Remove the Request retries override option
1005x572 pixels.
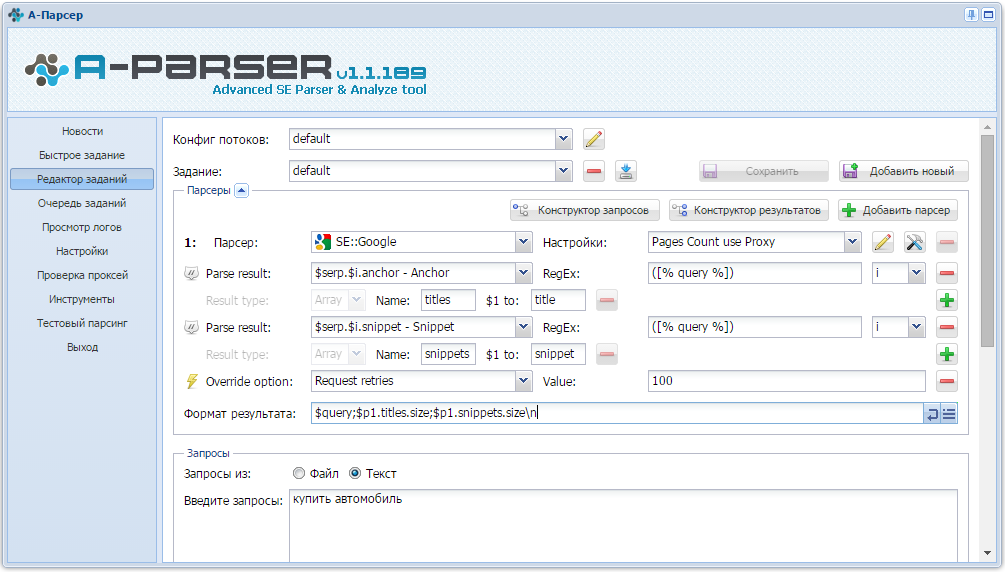coord(947,381)
